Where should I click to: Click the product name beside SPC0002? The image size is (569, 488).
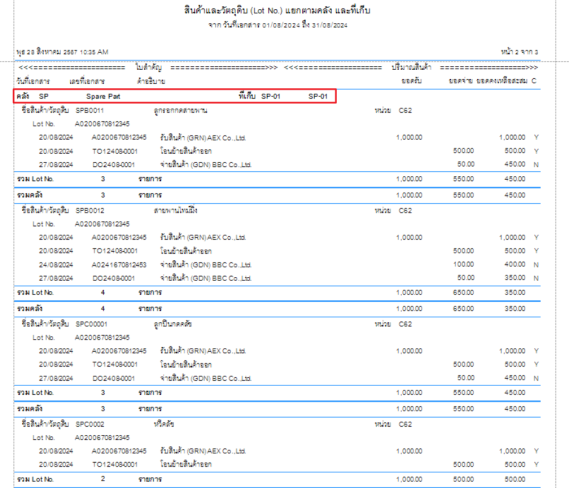click(164, 424)
